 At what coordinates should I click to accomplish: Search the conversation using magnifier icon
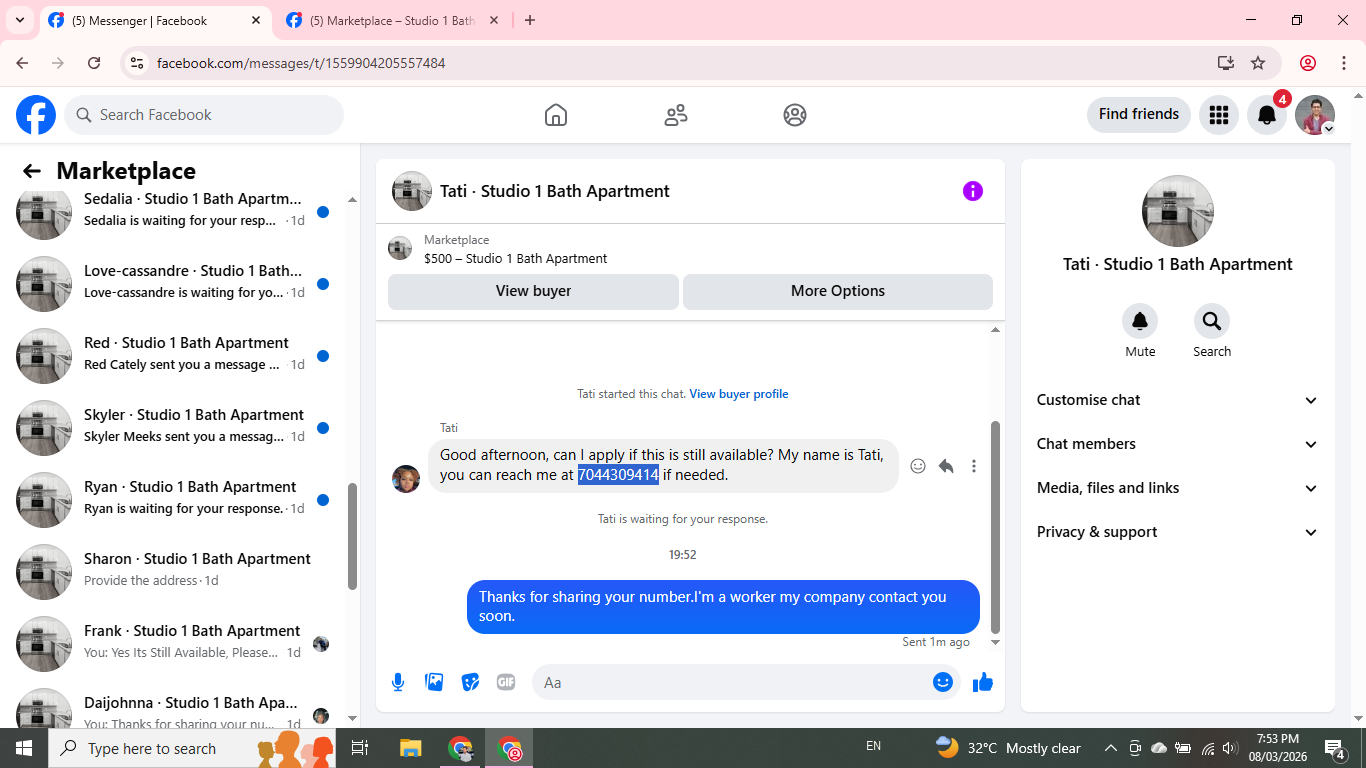click(x=1212, y=321)
